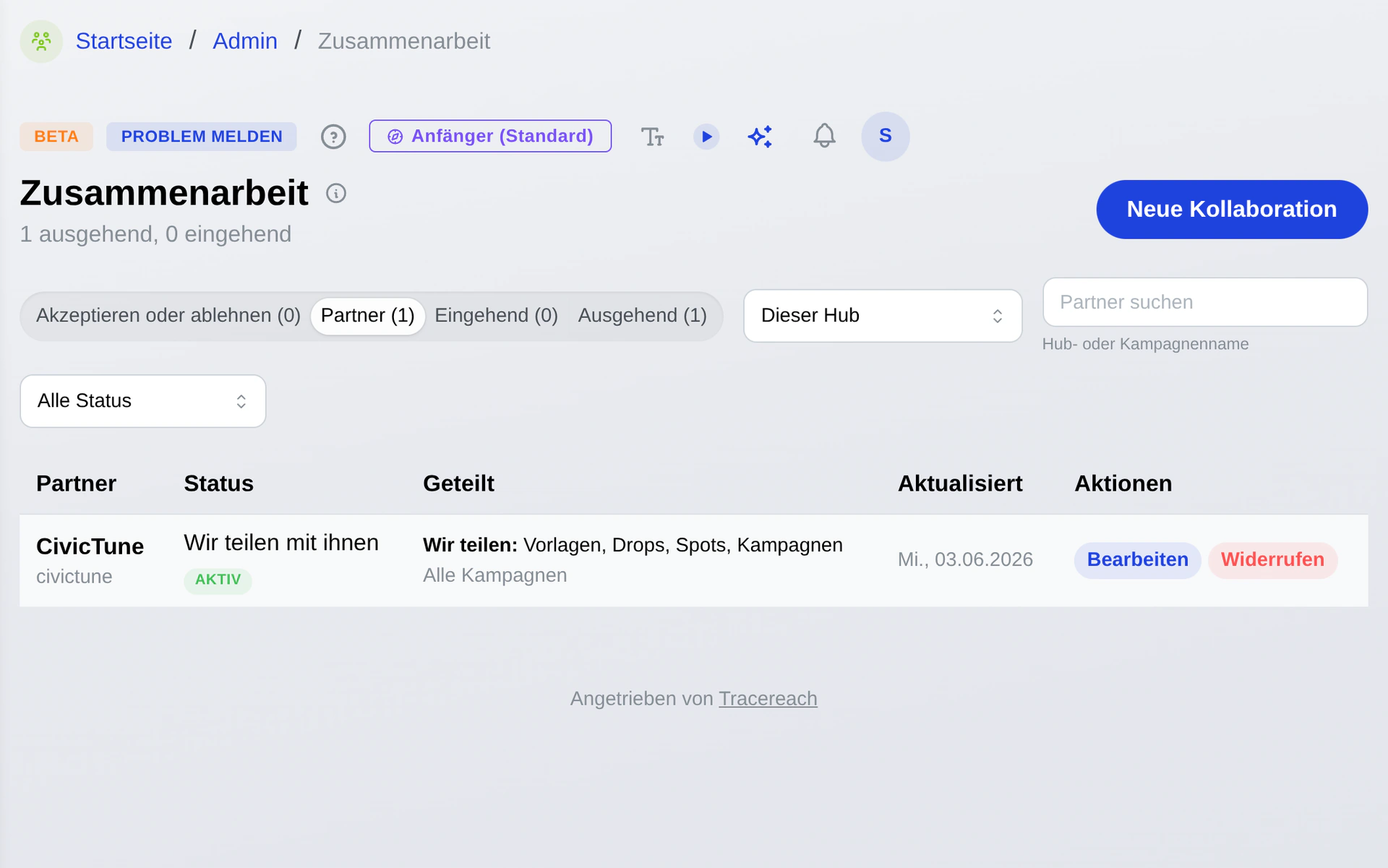Click the Geteilt column header
This screenshot has width=1388, height=868.
458,484
